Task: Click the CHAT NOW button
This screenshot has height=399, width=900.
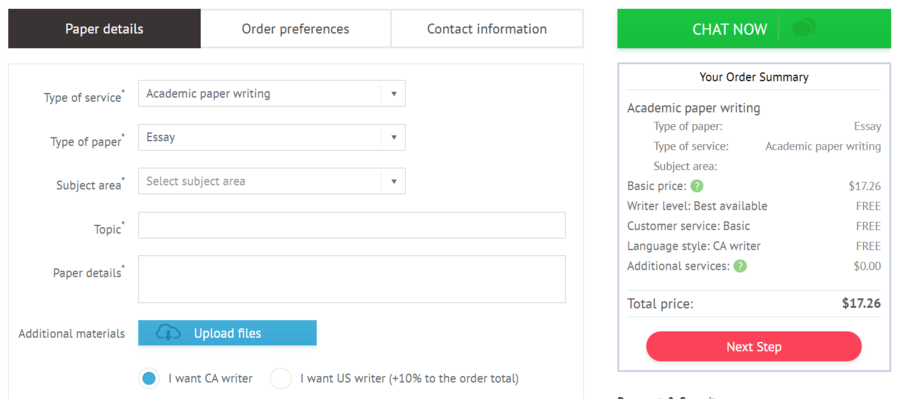Action: tap(754, 29)
